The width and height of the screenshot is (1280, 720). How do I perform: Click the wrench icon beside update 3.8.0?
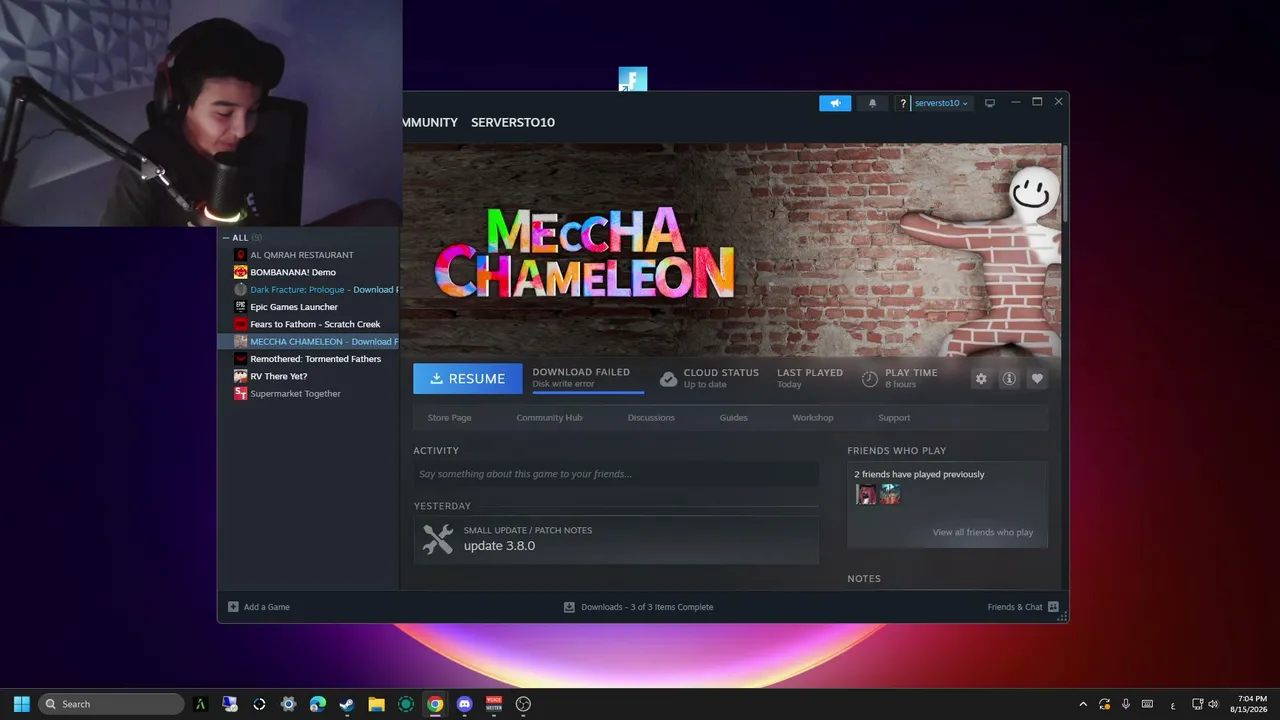point(438,539)
